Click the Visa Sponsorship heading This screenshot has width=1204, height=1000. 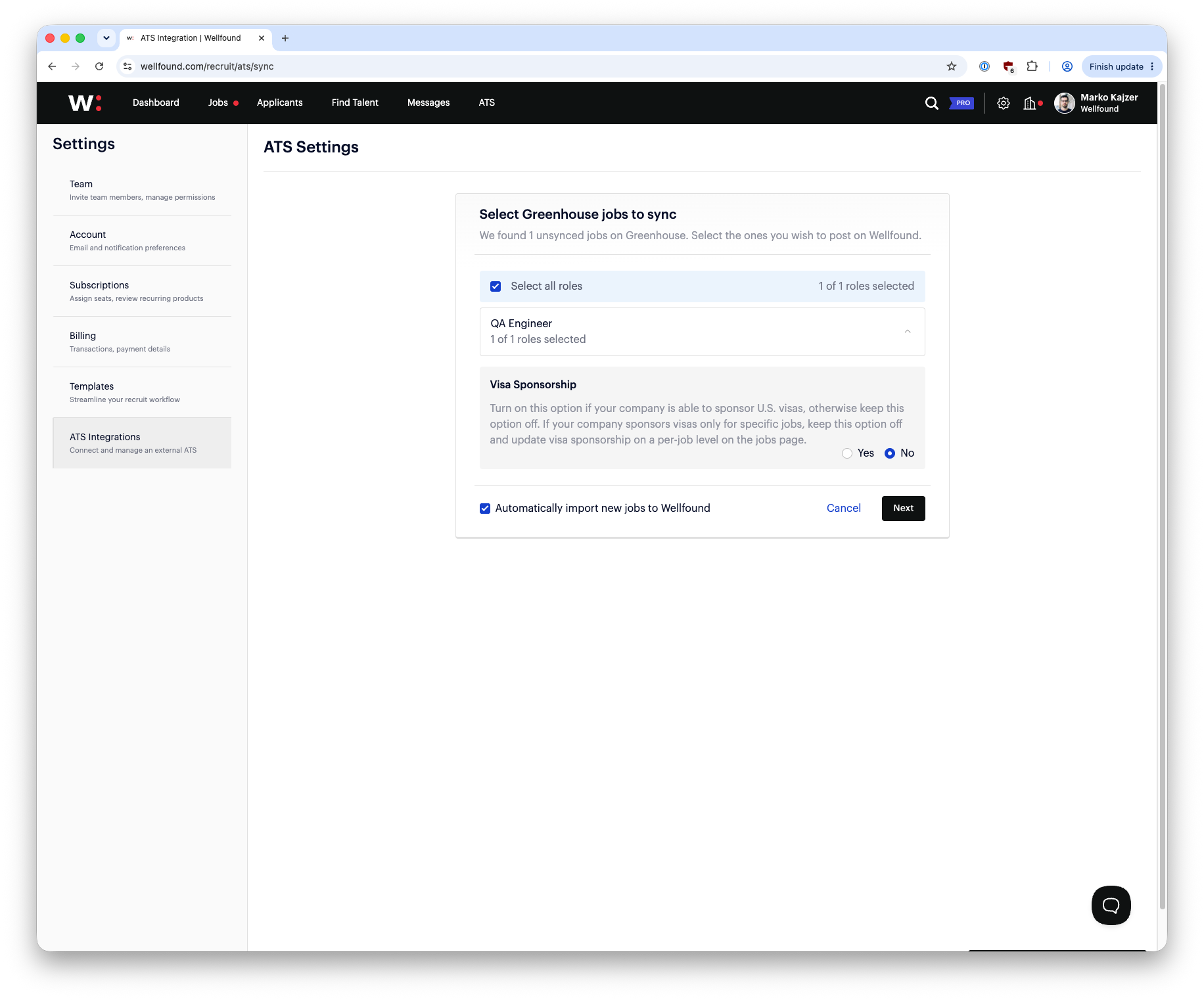pos(533,384)
